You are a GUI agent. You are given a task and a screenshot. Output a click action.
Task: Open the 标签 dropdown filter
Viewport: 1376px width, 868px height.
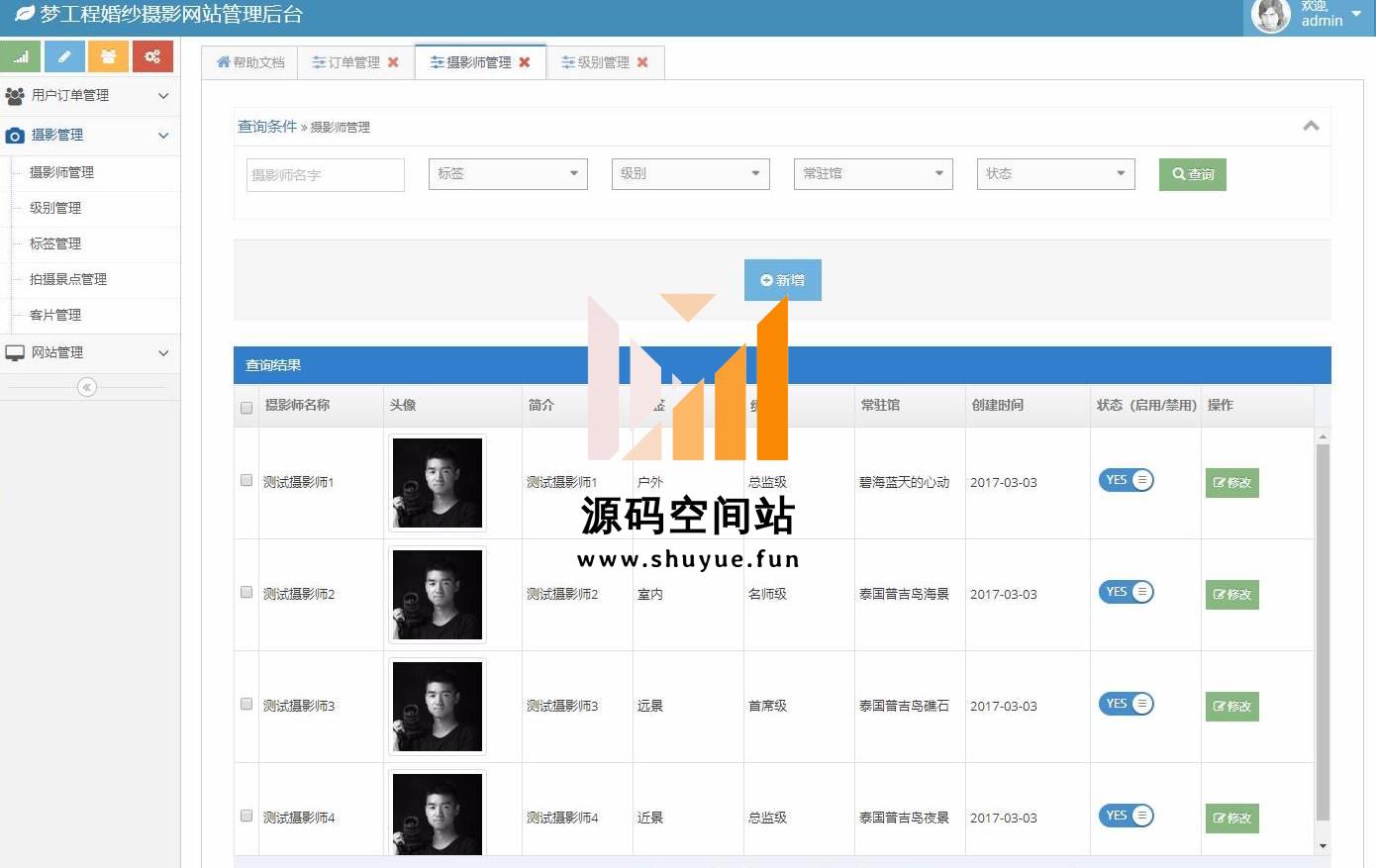coord(508,174)
